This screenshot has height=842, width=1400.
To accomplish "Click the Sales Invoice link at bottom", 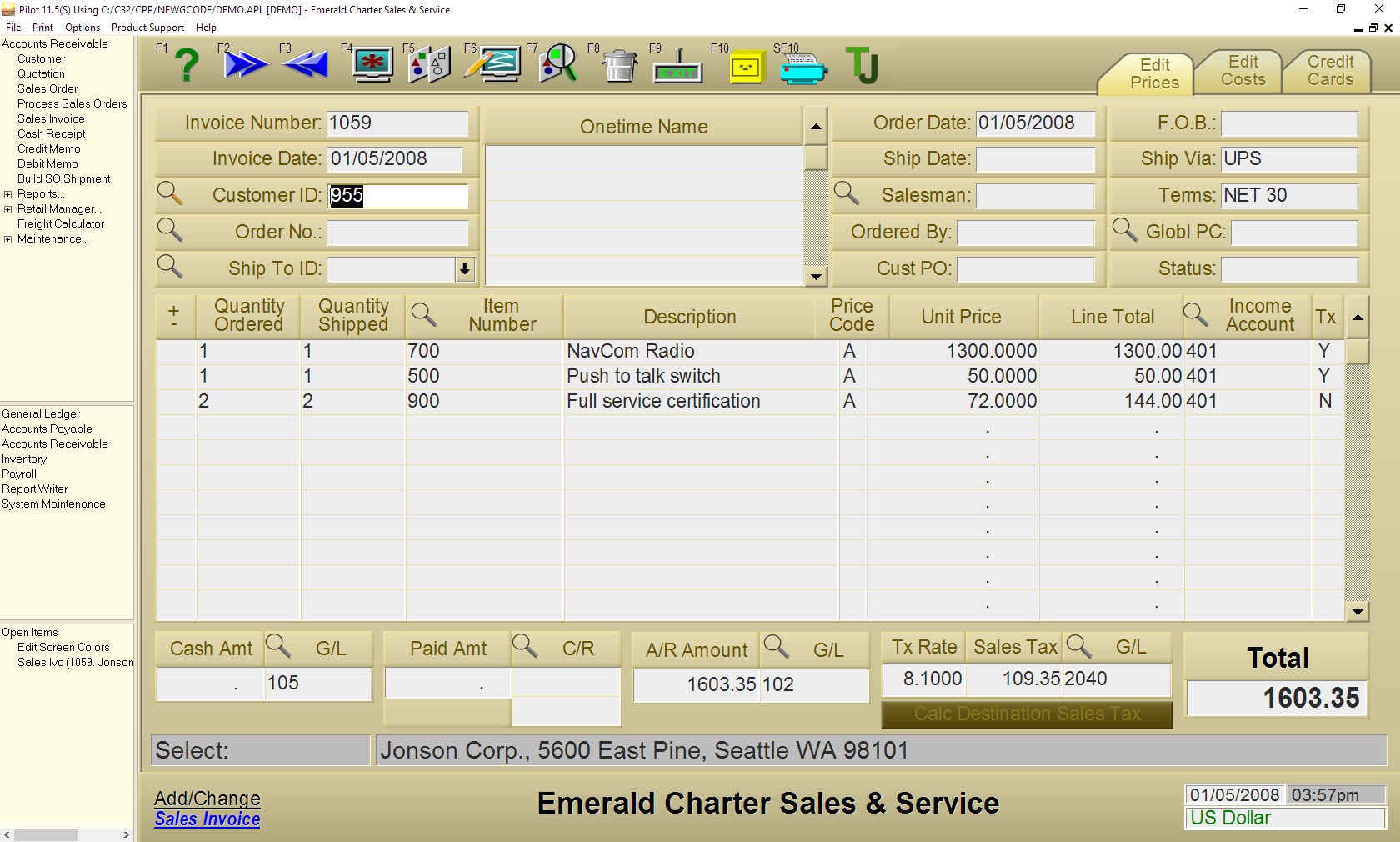I will click(207, 819).
